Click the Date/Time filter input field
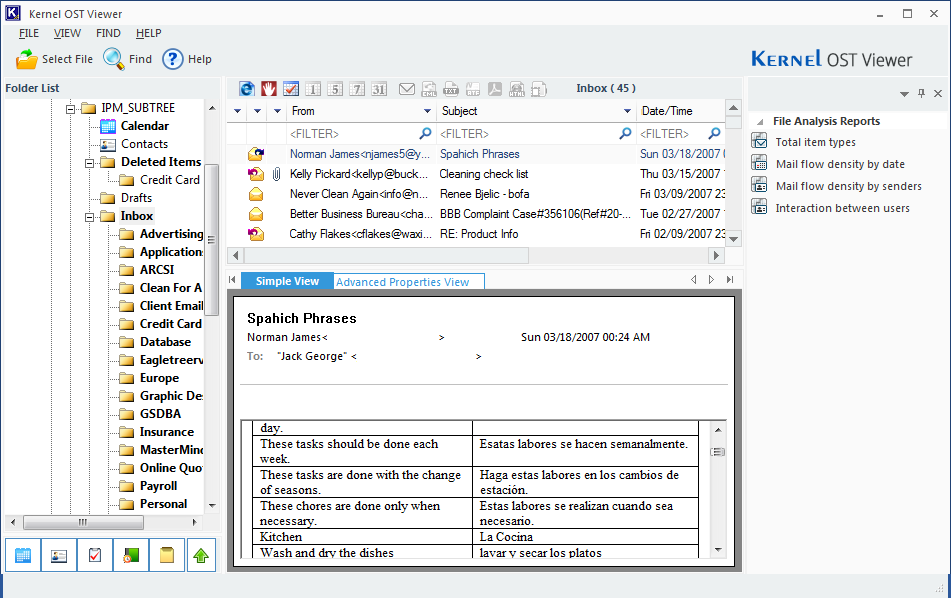Image resolution: width=951 pixels, height=598 pixels. pos(680,133)
